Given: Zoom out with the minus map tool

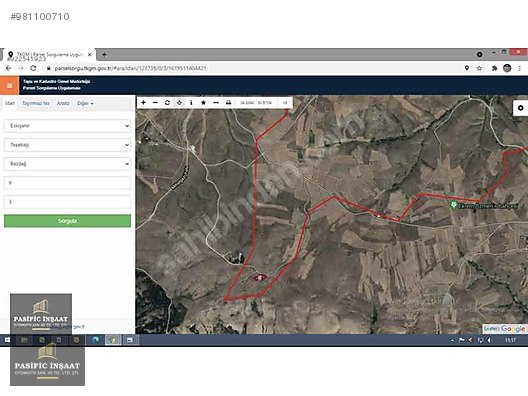Looking at the screenshot, I should tap(155, 102).
